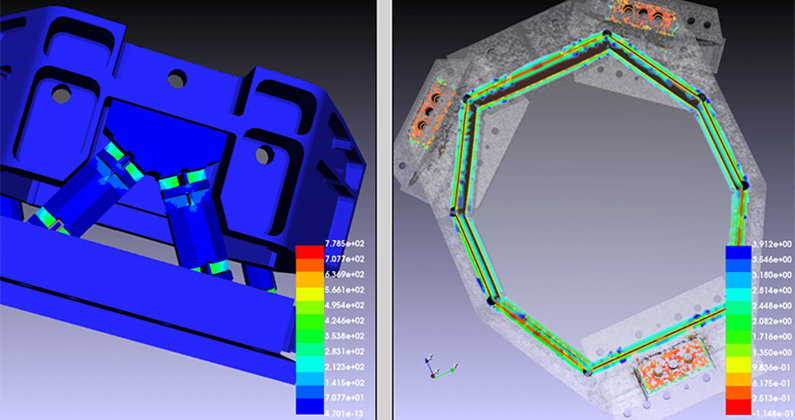Click the orange contact patch at top of ring
Image resolution: width=795 pixels, height=420 pixels.
[642, 15]
